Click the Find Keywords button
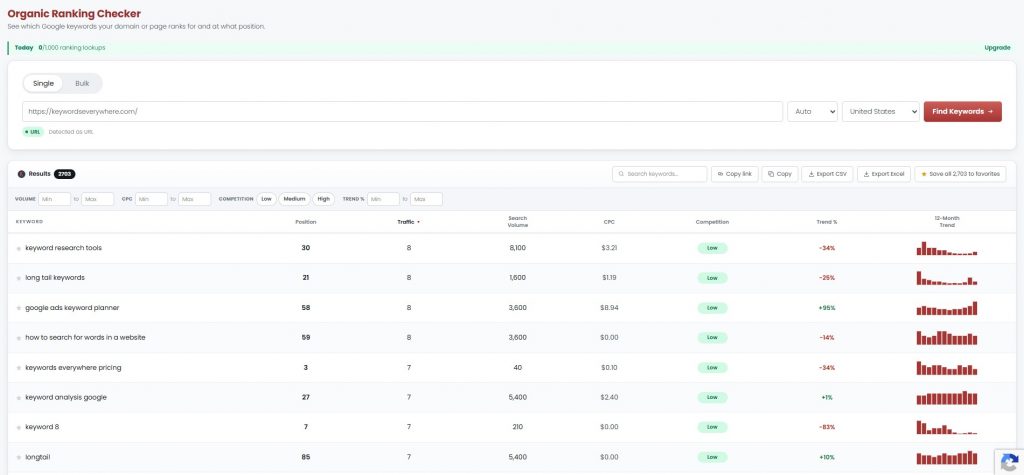Screen dimensions: 1024x475 coord(962,112)
